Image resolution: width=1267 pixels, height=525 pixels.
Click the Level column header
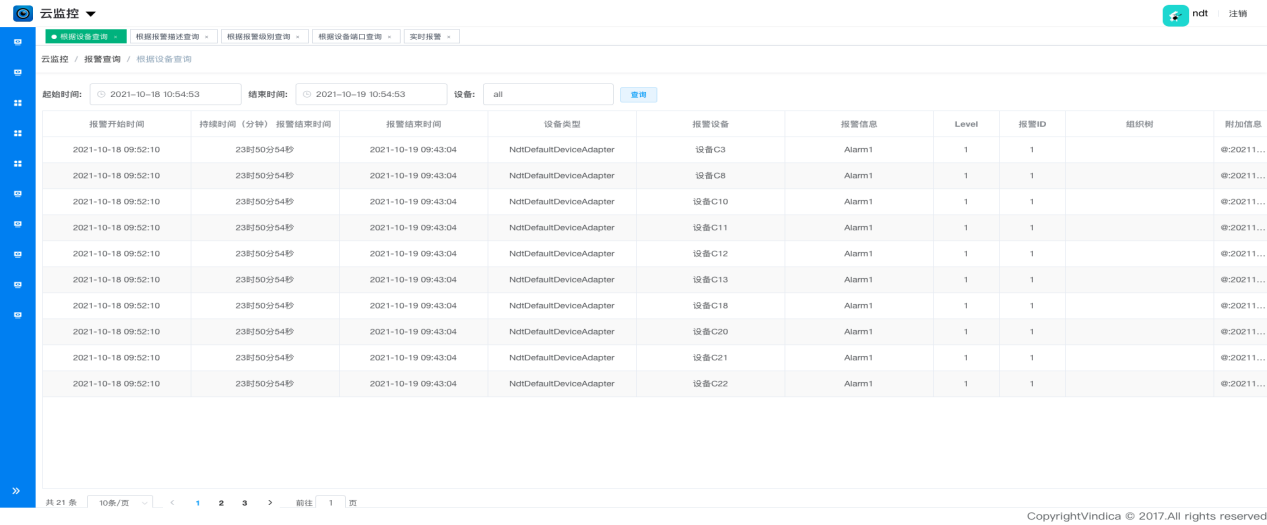pos(966,124)
